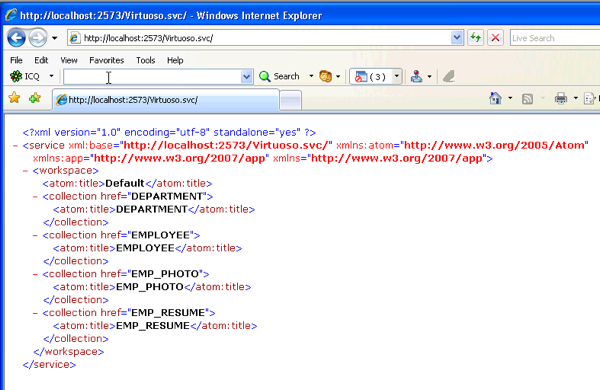The width and height of the screenshot is (600, 390).
Task: Open the Favorites Center star icon
Action: [15, 98]
